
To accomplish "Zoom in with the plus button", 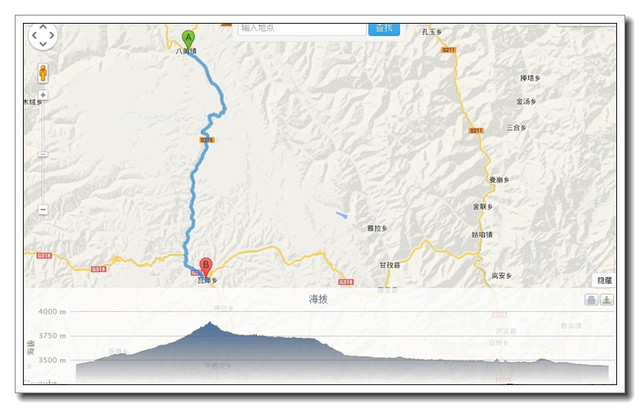I will (43, 95).
